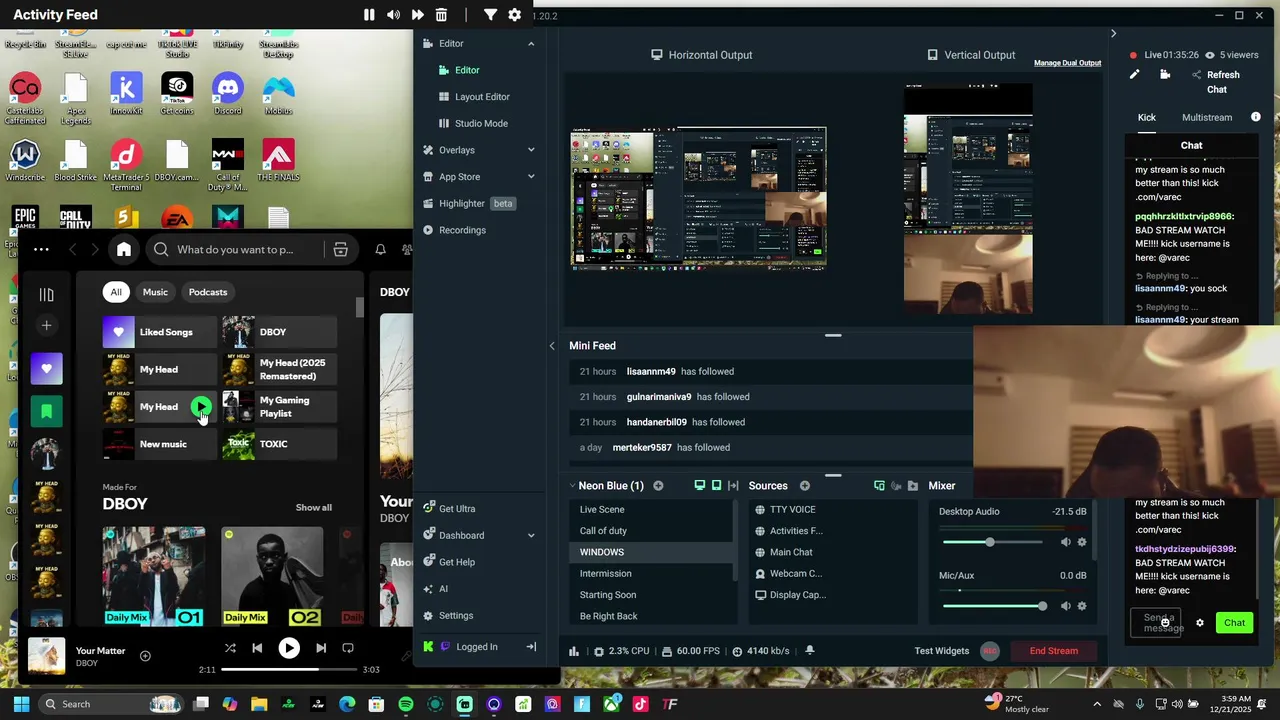The image size is (1280, 720).
Task: Select the Horizontal Output view
Action: 701,55
